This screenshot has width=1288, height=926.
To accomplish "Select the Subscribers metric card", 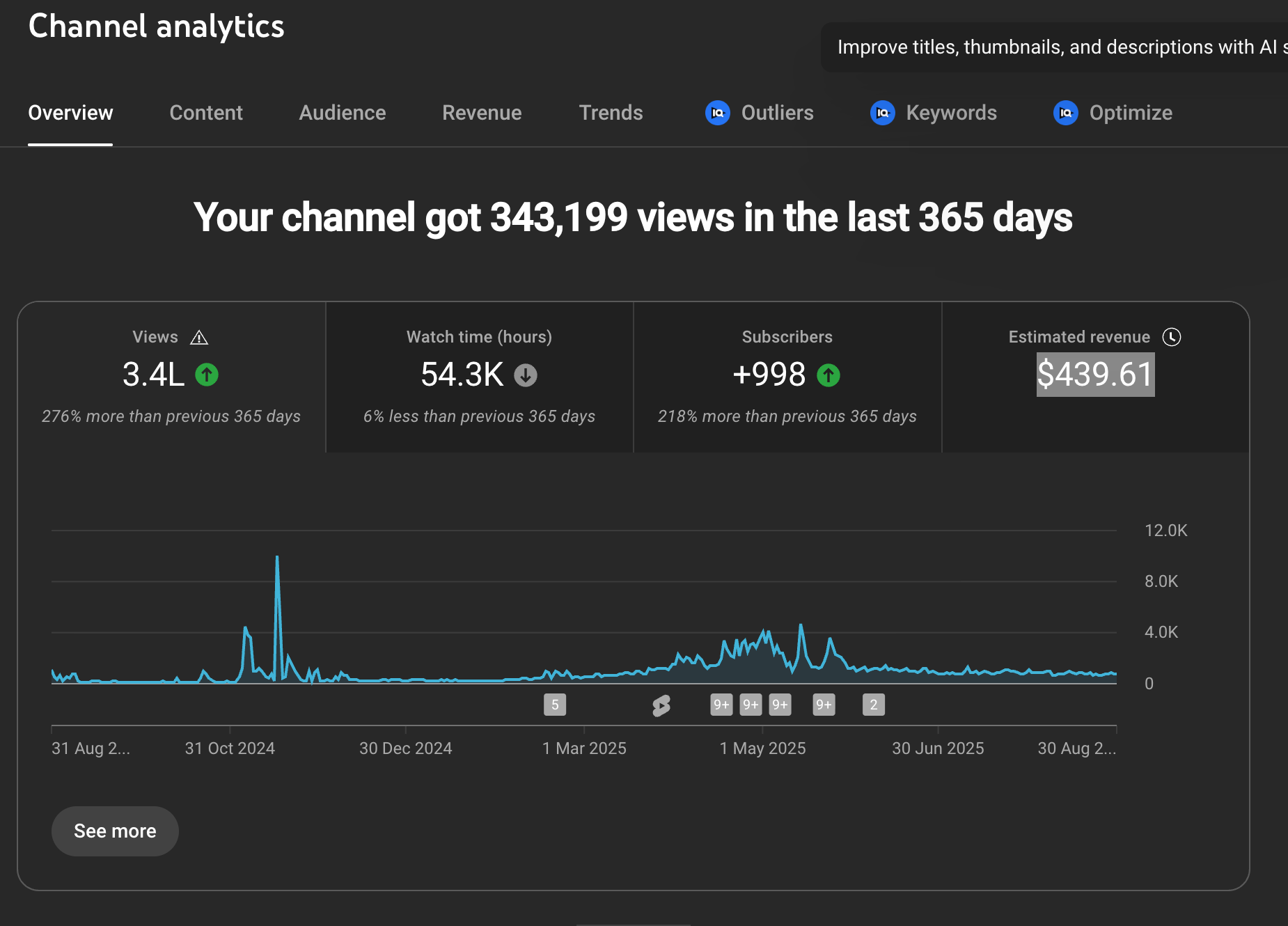I will tap(787, 376).
